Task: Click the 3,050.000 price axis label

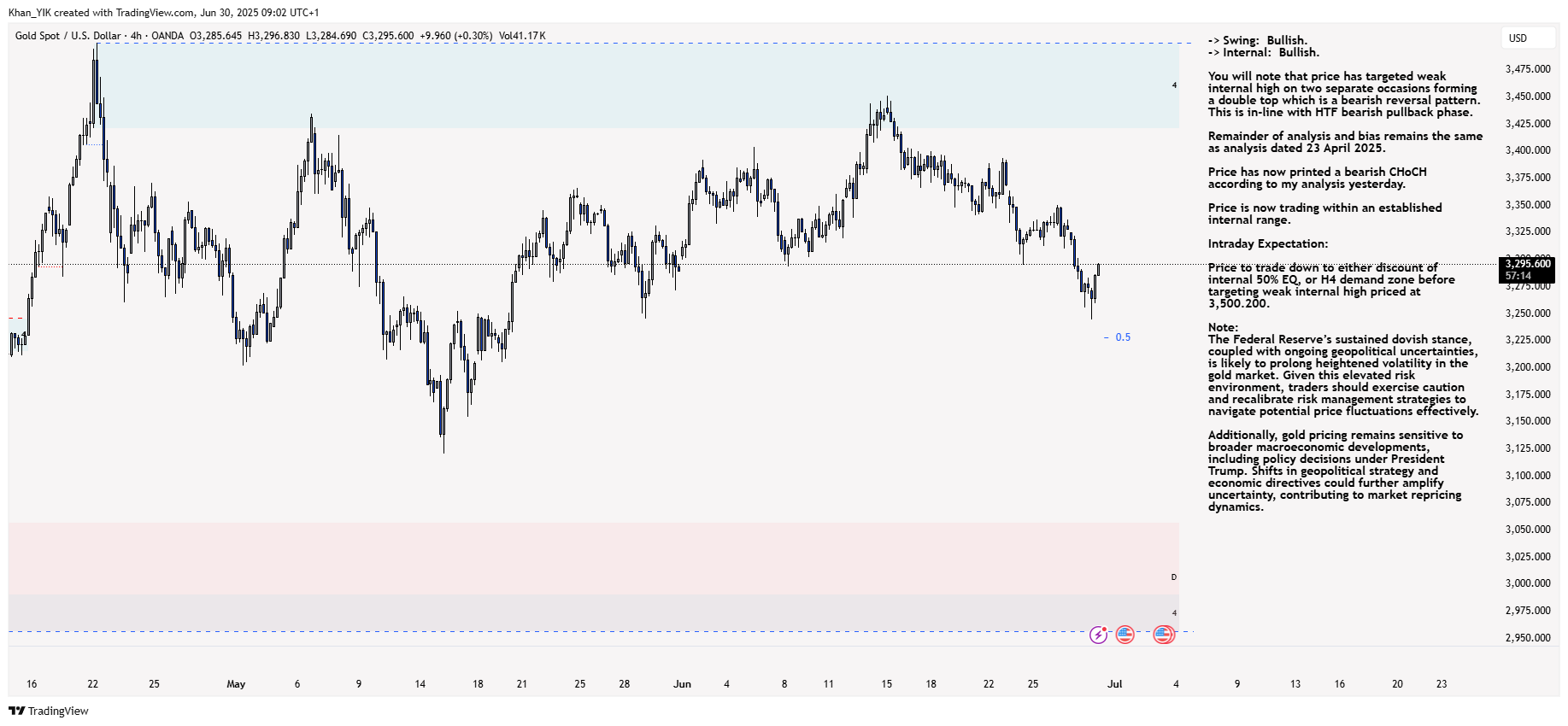Action: pos(1528,529)
